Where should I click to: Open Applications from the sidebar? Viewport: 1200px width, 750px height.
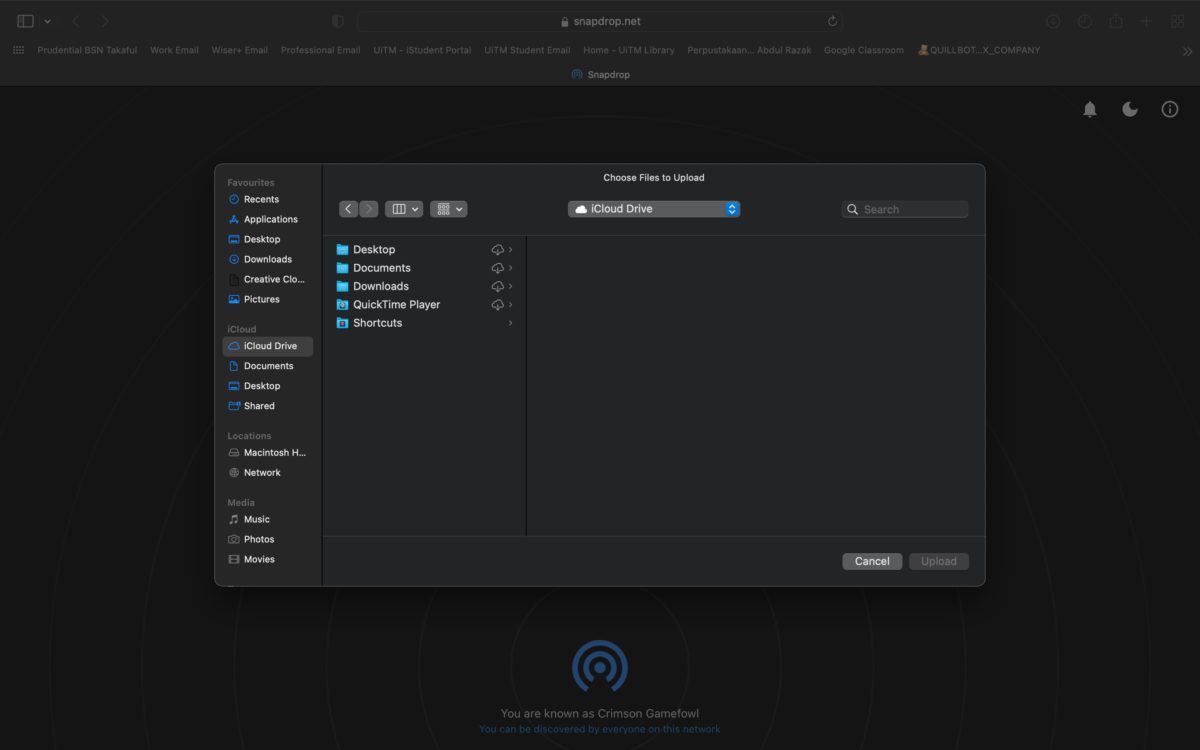[270, 219]
